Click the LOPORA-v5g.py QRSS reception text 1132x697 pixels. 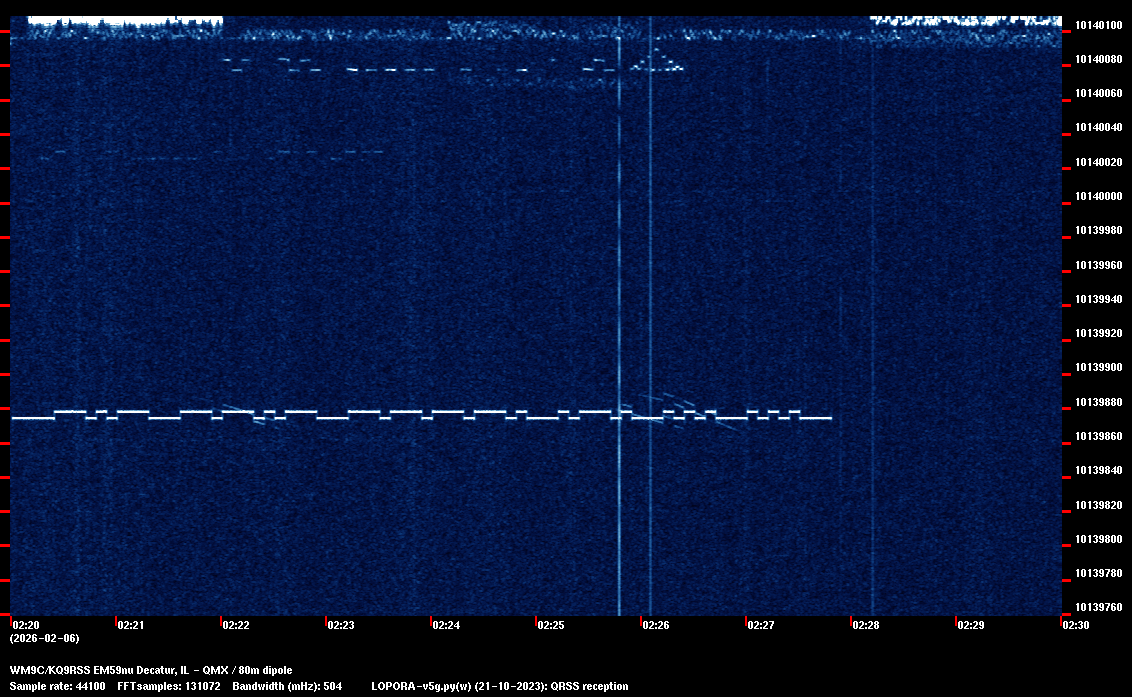[x=499, y=686]
